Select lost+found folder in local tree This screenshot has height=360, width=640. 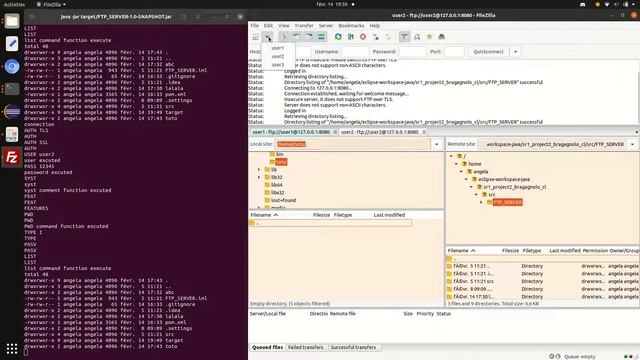(283, 200)
